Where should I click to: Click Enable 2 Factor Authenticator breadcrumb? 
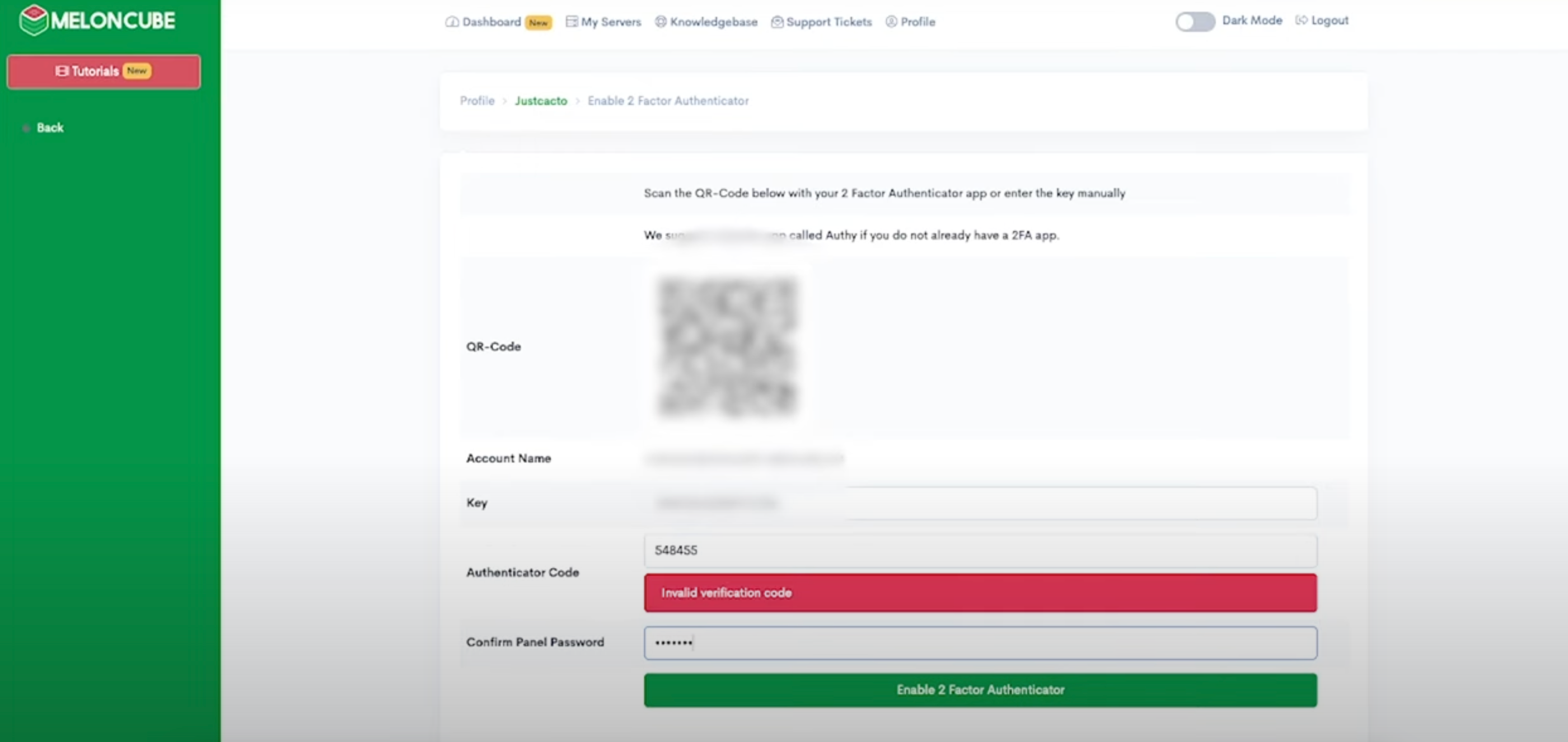(x=668, y=100)
